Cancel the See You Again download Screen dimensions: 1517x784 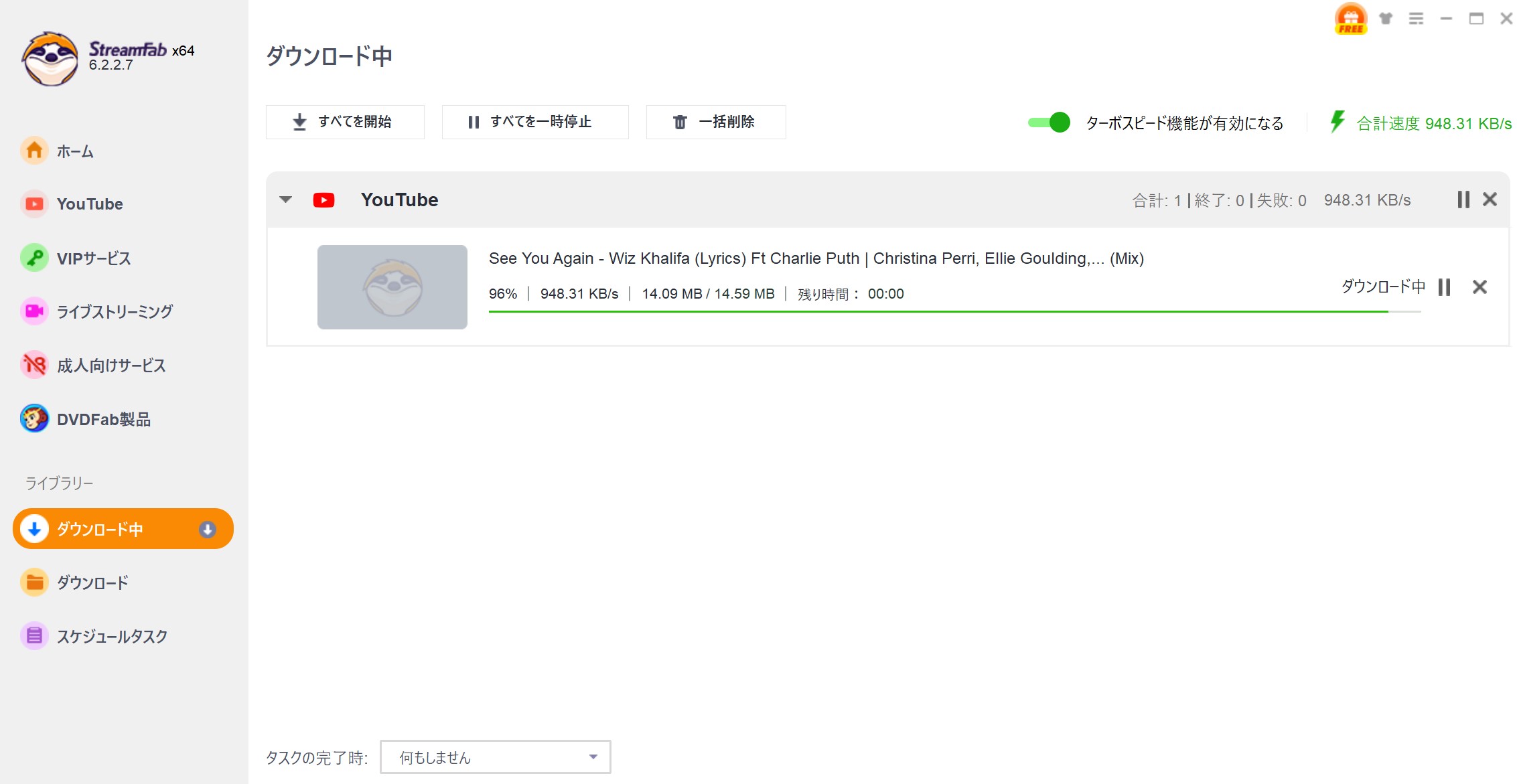pyautogui.click(x=1480, y=287)
